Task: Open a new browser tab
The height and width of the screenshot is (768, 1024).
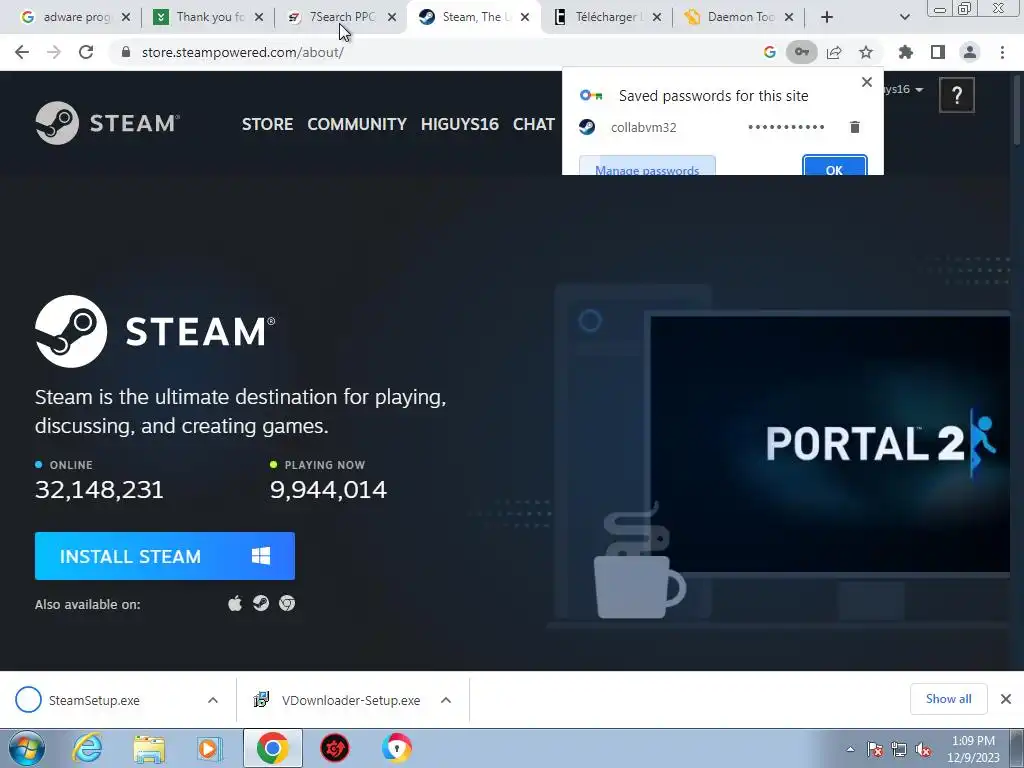Action: click(827, 17)
